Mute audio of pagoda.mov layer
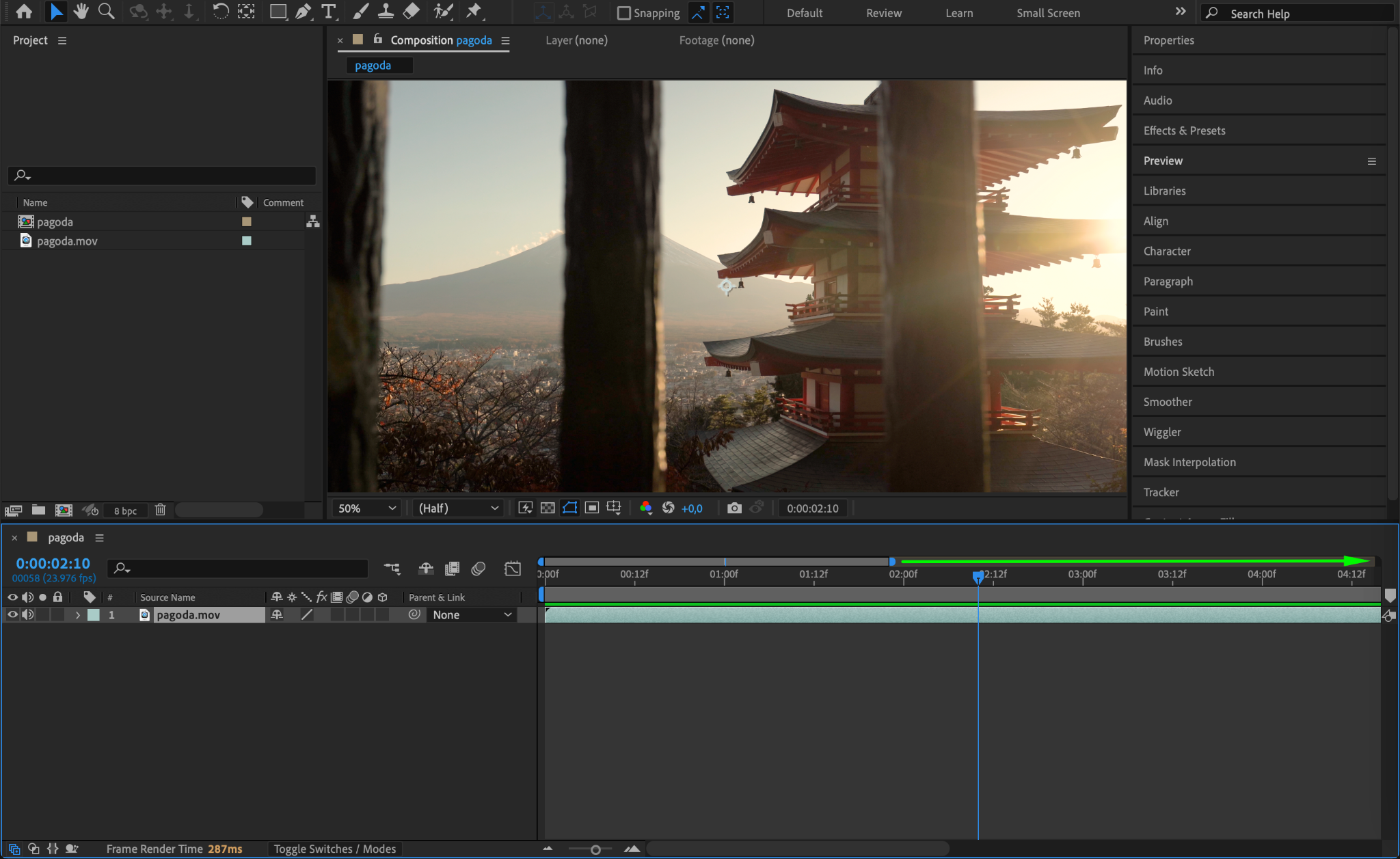This screenshot has height=859, width=1400. 27,614
